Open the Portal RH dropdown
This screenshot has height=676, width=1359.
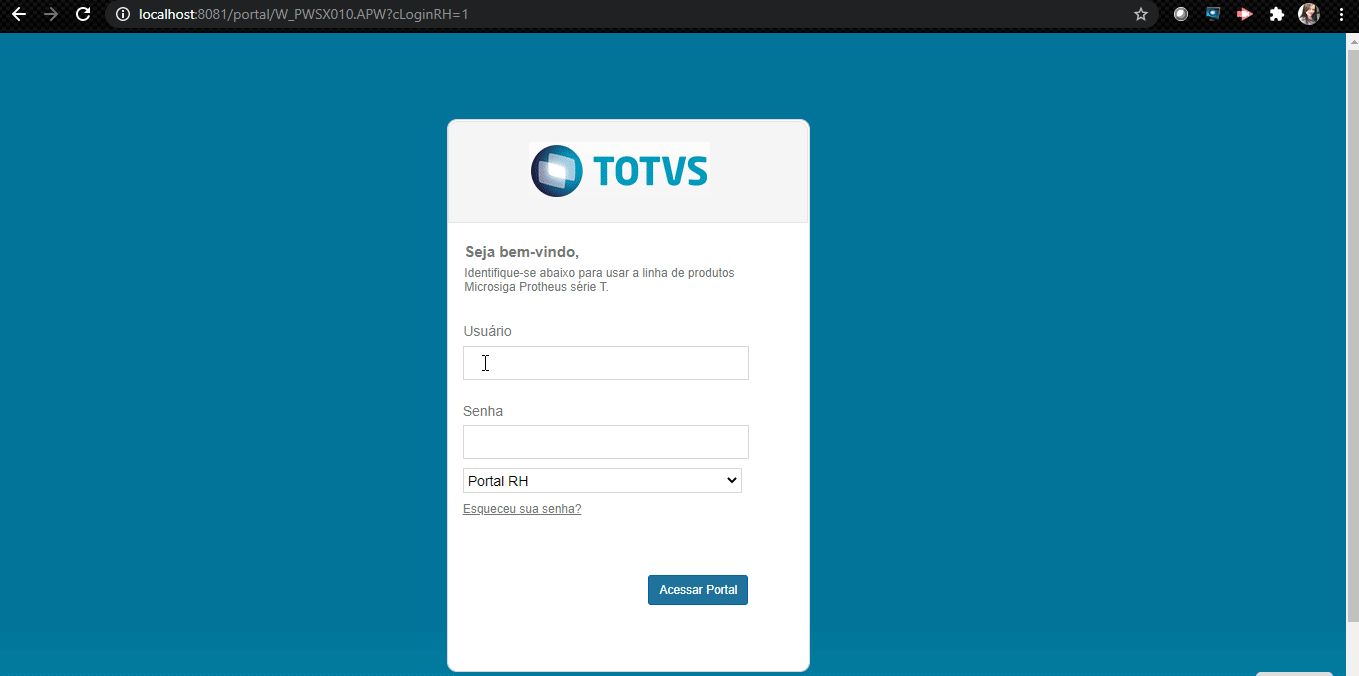[x=602, y=481]
